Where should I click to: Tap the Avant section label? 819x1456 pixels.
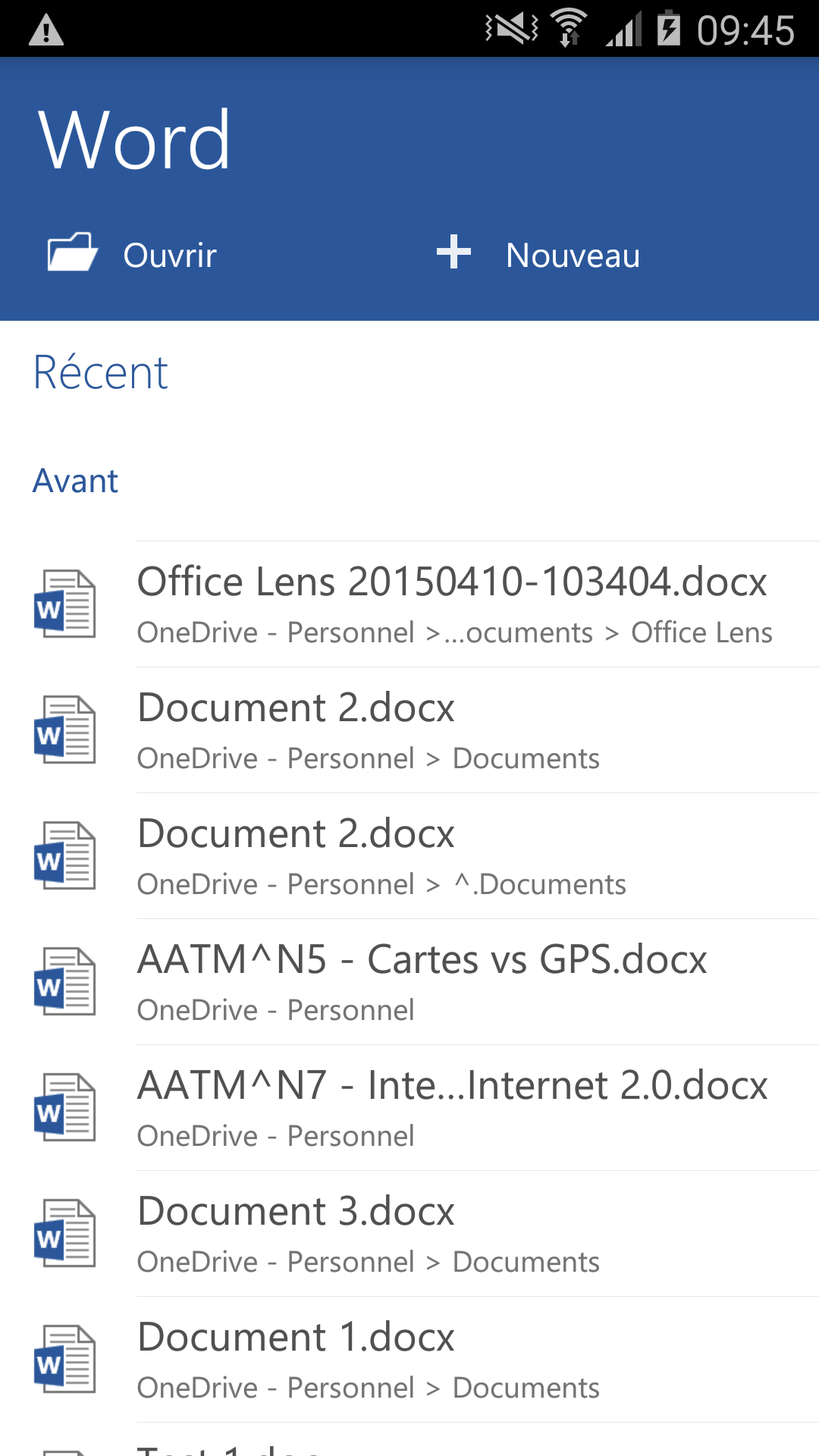click(x=76, y=481)
